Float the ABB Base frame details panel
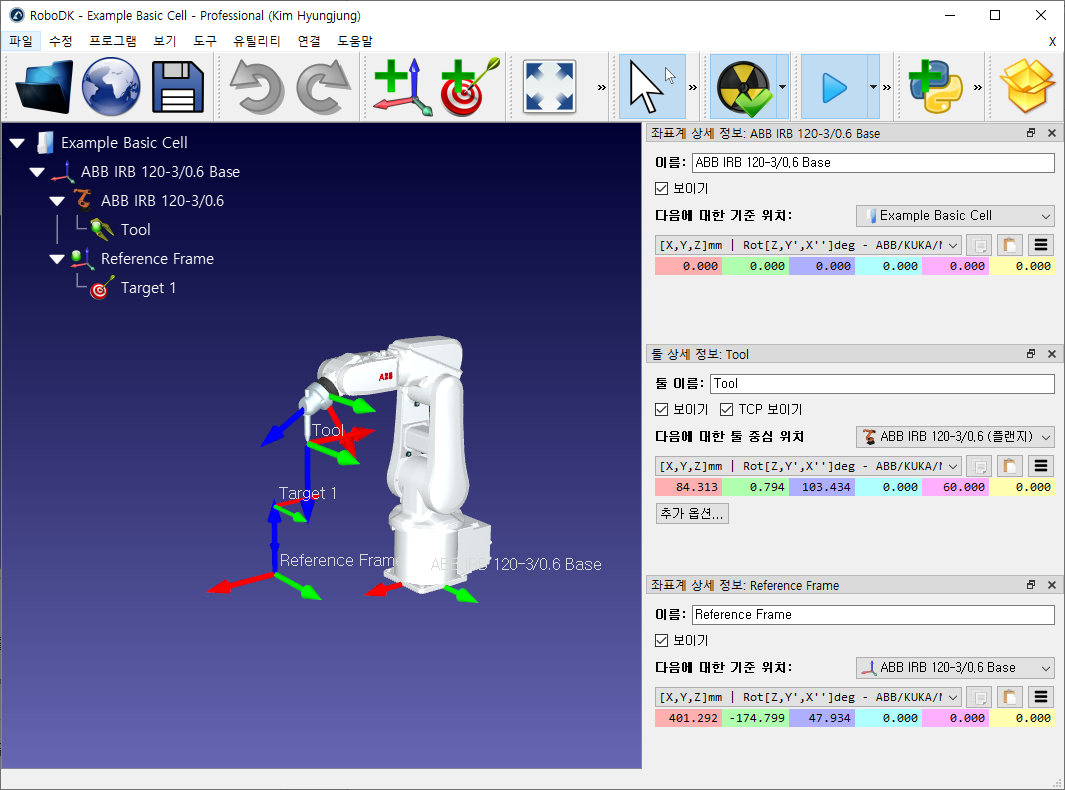The height and width of the screenshot is (790, 1065). tap(1031, 133)
